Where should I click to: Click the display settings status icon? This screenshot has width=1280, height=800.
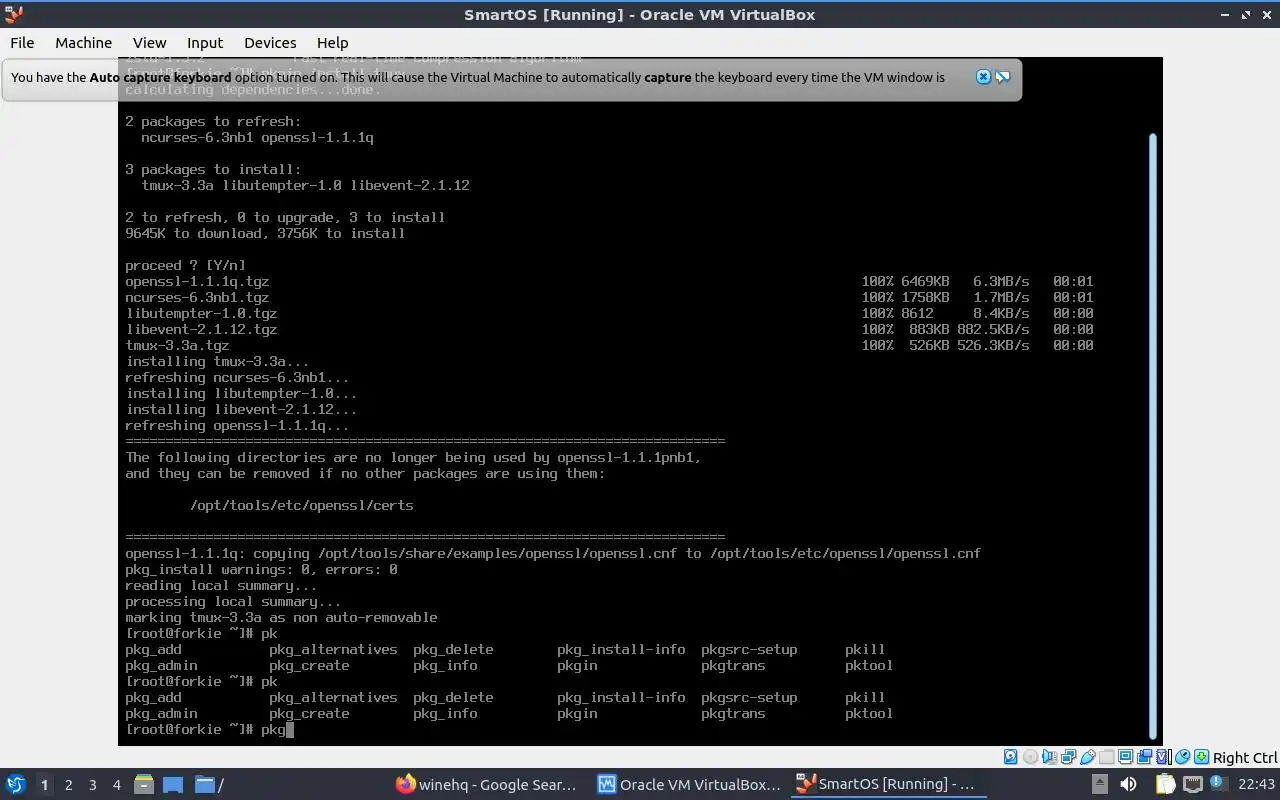click(x=1125, y=757)
